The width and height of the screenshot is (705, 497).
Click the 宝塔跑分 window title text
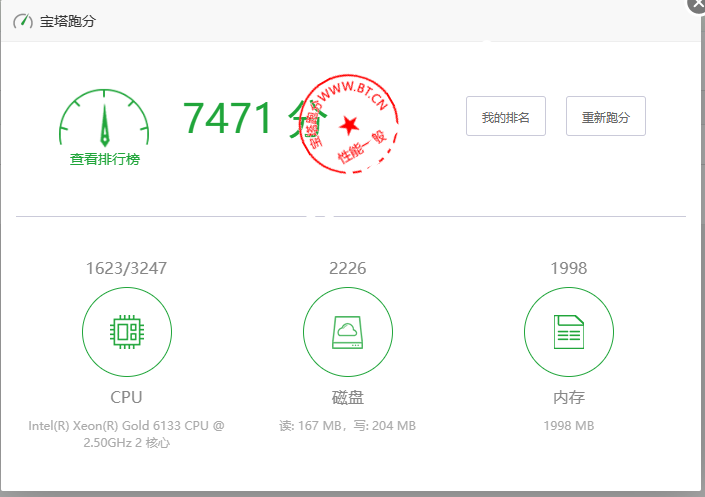[68, 20]
